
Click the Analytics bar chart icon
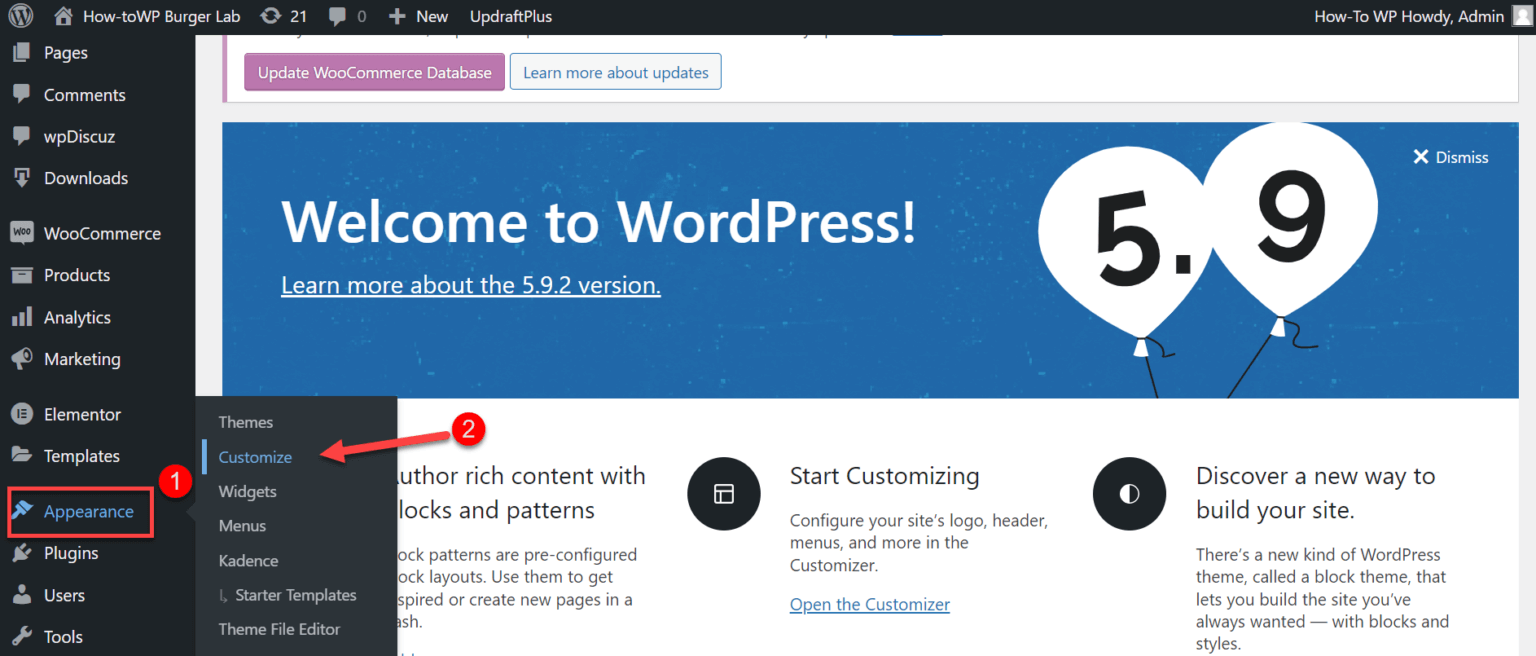pyautogui.click(x=21, y=317)
